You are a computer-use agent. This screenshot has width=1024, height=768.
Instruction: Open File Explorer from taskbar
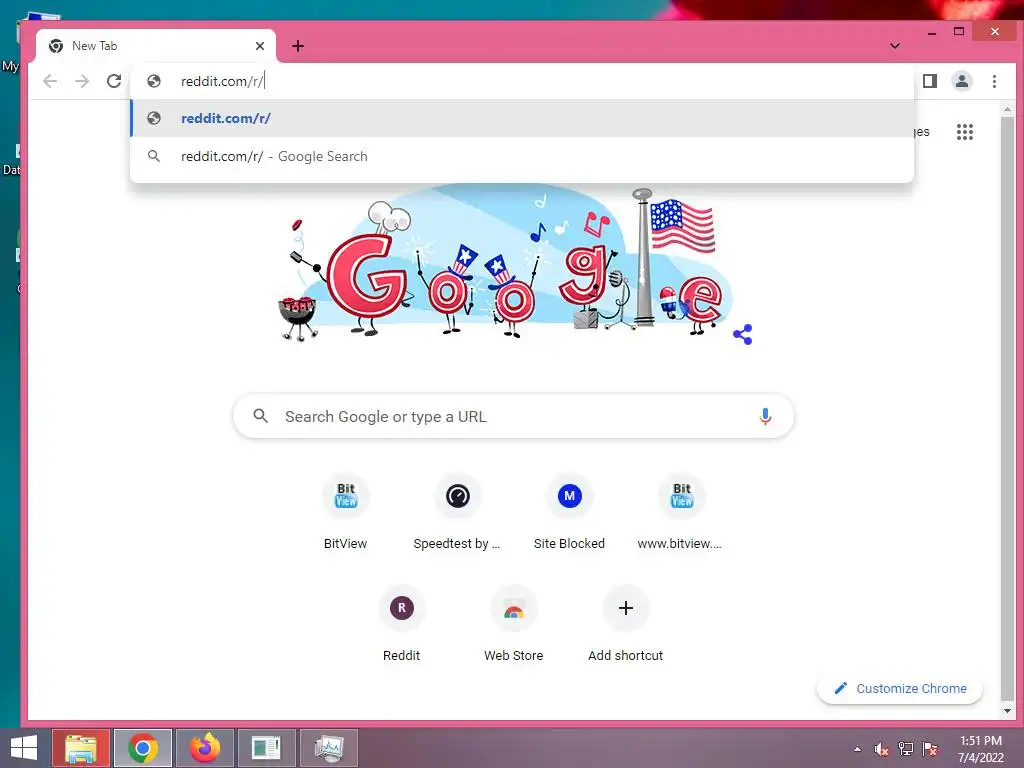click(x=80, y=748)
